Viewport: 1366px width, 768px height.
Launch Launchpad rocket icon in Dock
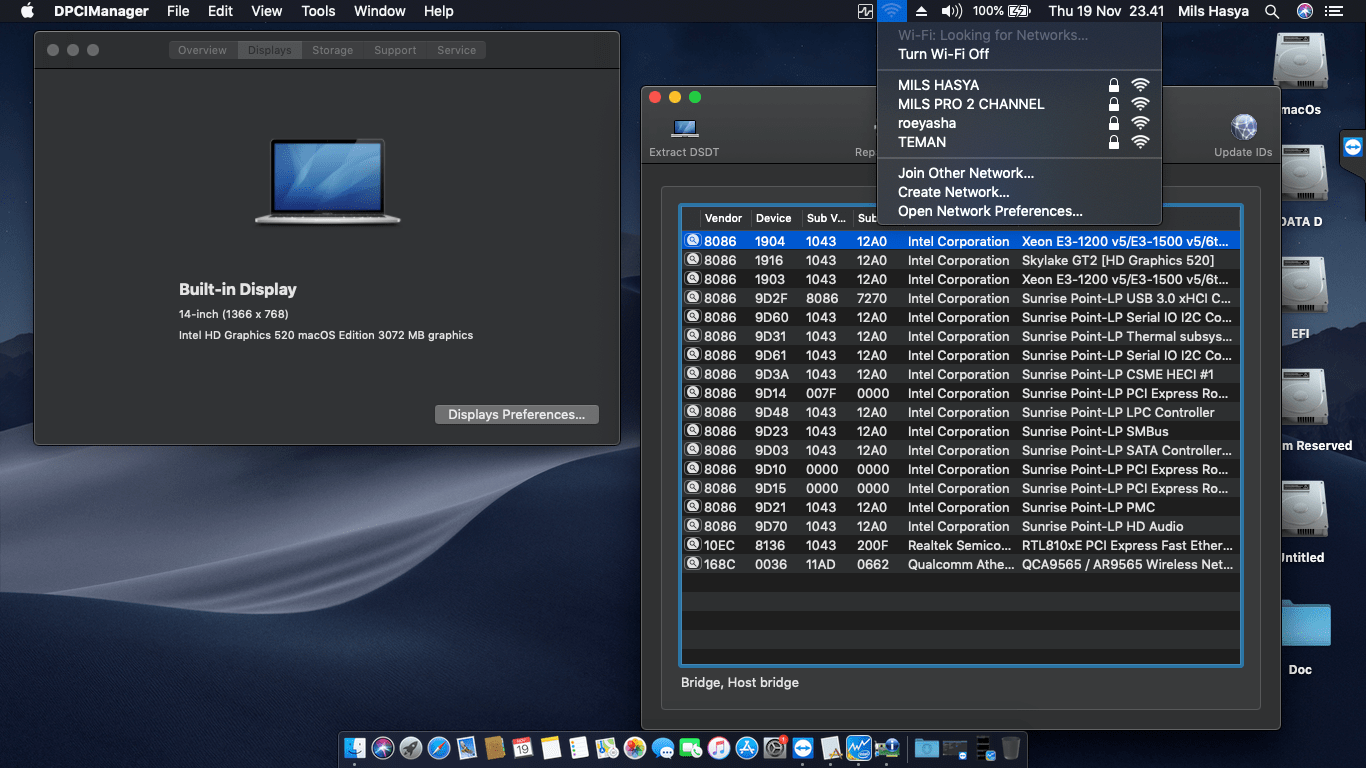pos(411,747)
